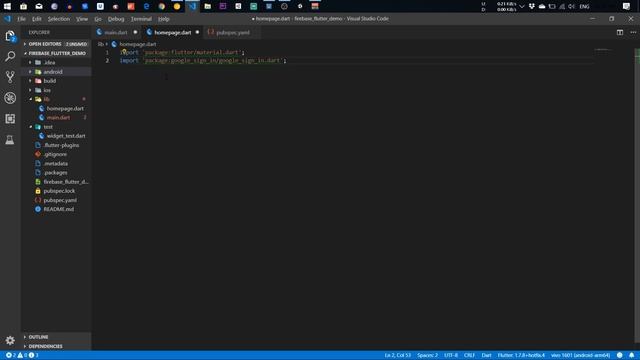Open Microsoft Edge in taskbar
Viewport: 640px width, 360px height.
pos(147,6)
